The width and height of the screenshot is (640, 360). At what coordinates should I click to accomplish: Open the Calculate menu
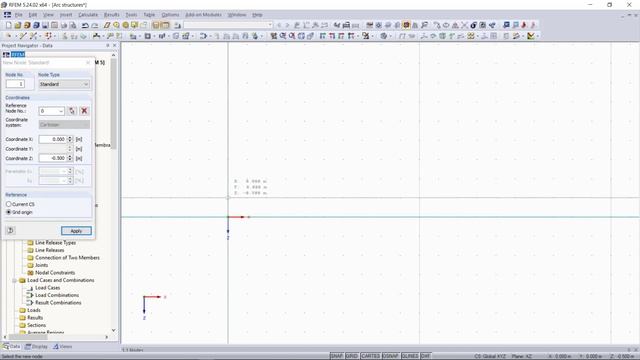(88, 15)
